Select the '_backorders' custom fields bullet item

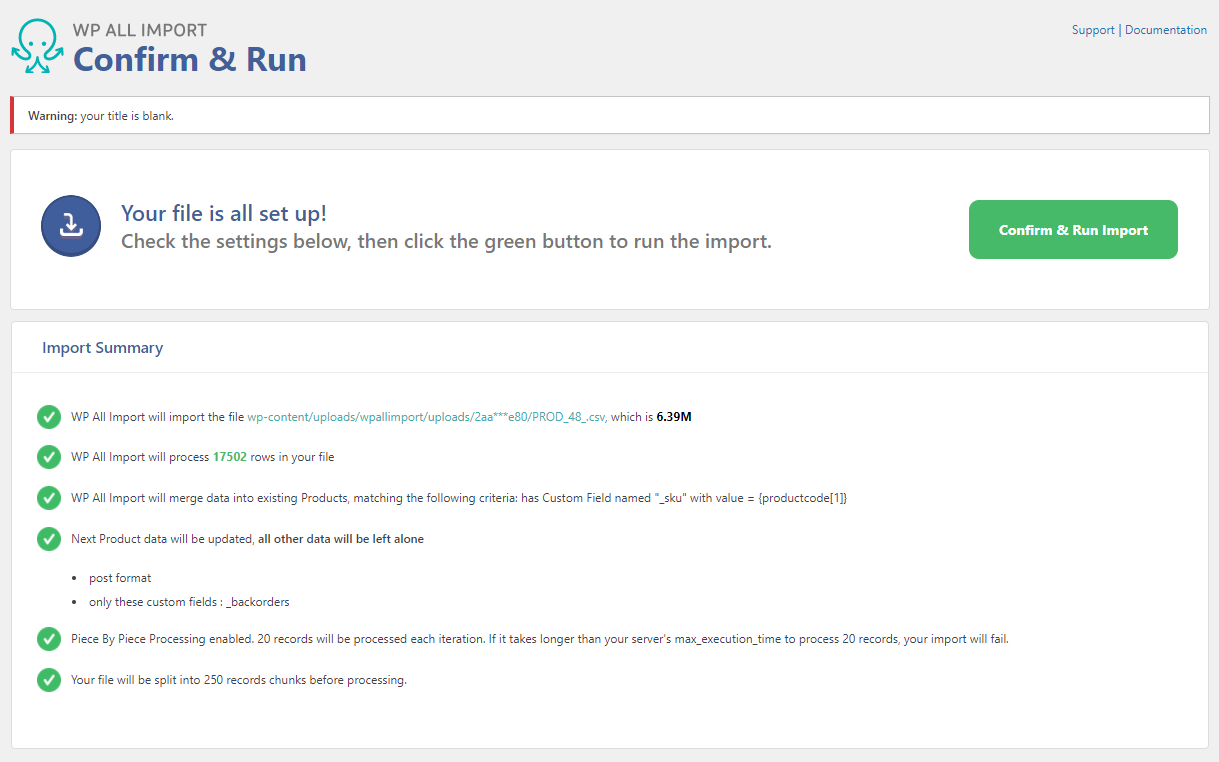point(189,602)
